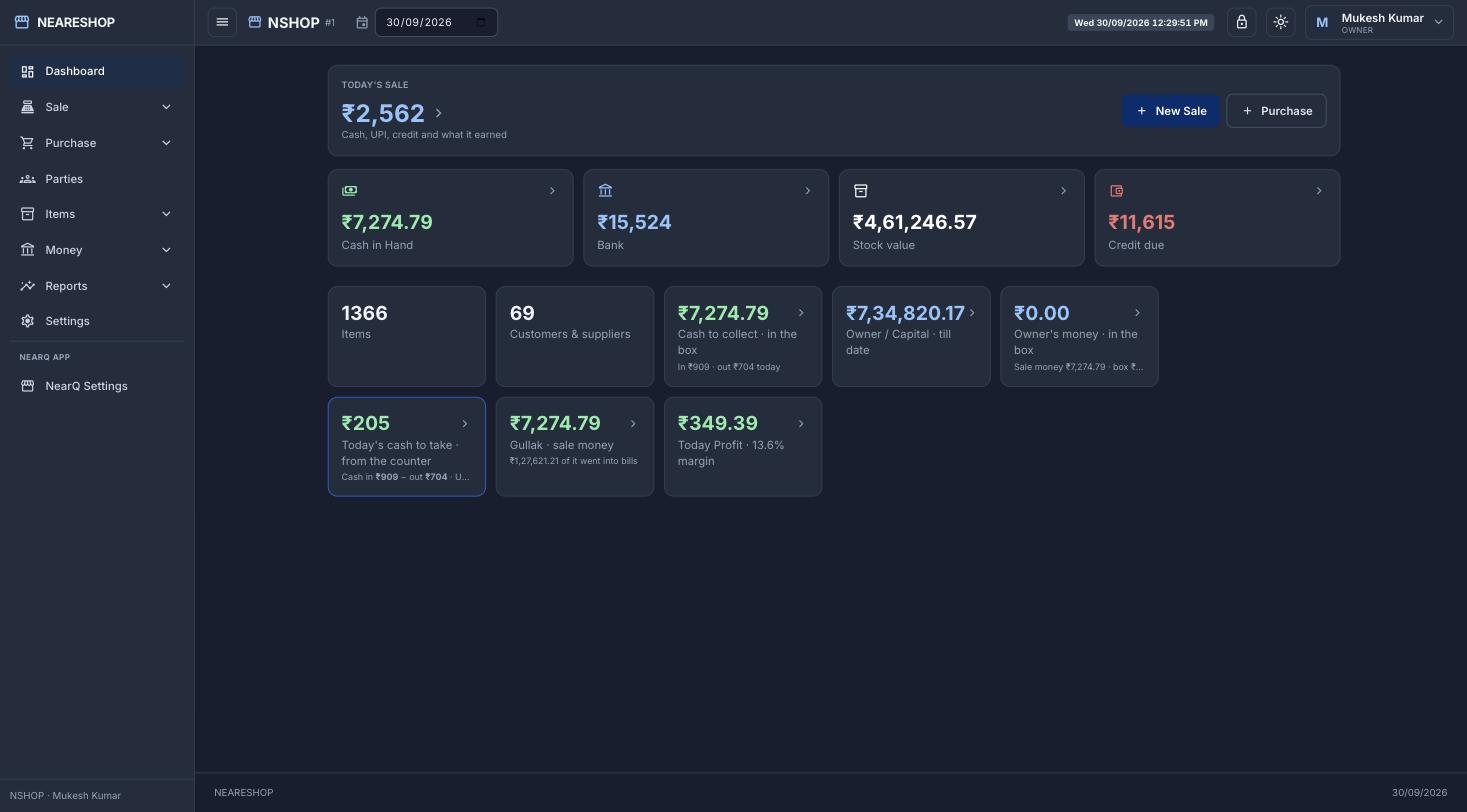1467x812 pixels.
Task: Expand the Sale menu chevron
Action: [166, 107]
